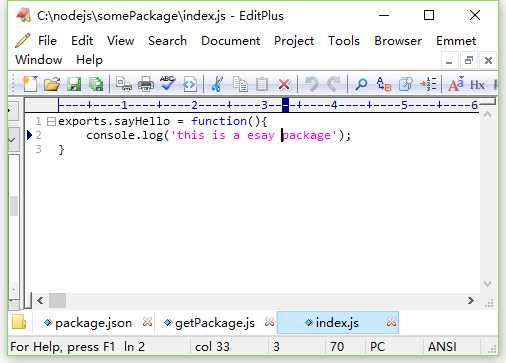Screen dimensions: 506x363
Task: Close the package.json tab
Action: pos(147,322)
